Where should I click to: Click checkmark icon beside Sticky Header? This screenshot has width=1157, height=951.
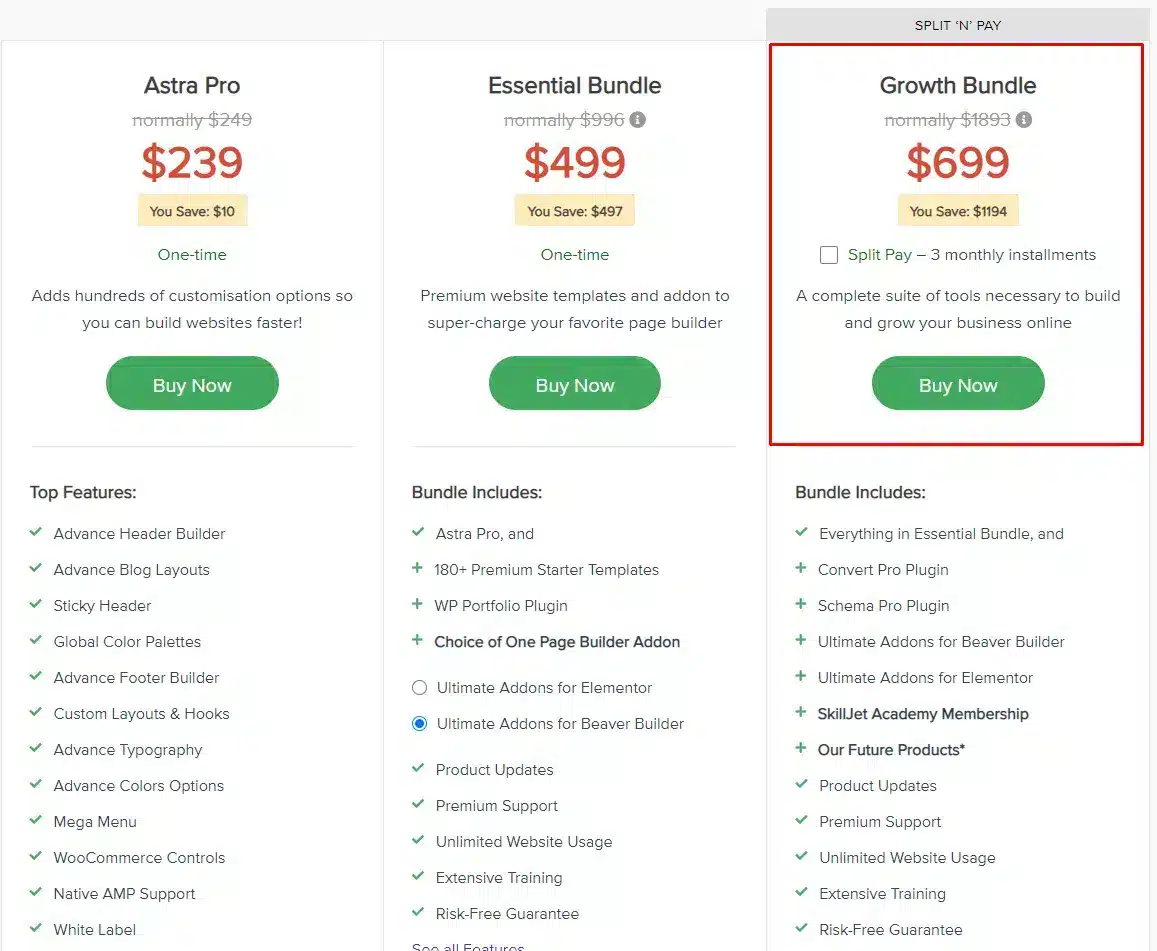[x=35, y=604]
